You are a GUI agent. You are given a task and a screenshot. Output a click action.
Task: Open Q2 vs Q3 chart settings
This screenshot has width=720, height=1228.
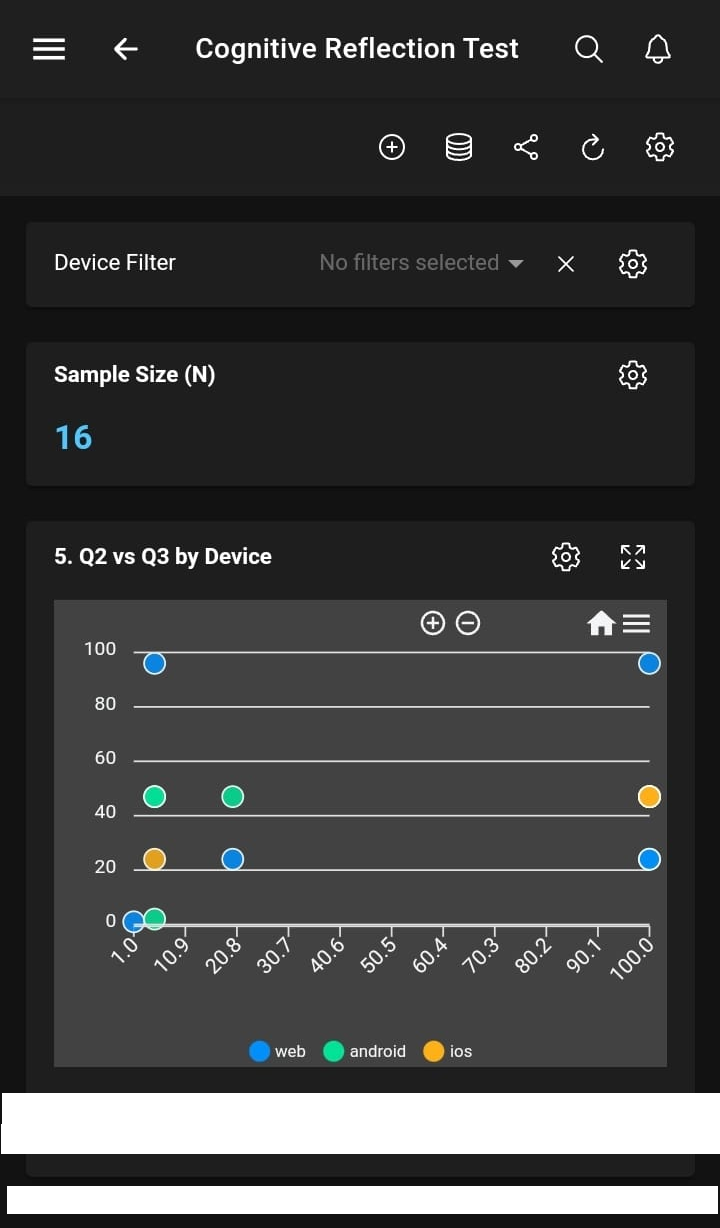coord(566,557)
